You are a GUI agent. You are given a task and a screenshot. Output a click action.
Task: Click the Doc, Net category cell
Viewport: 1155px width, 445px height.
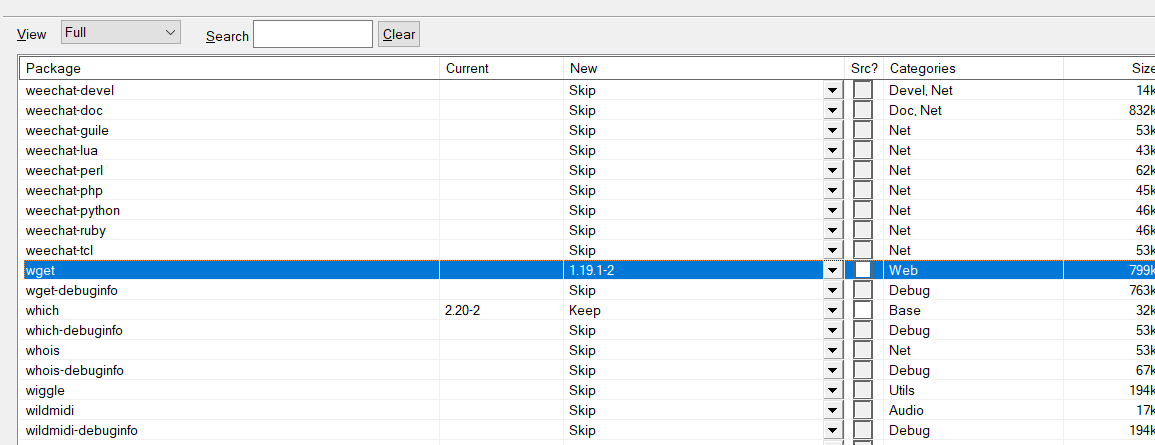pyautogui.click(x=916, y=111)
